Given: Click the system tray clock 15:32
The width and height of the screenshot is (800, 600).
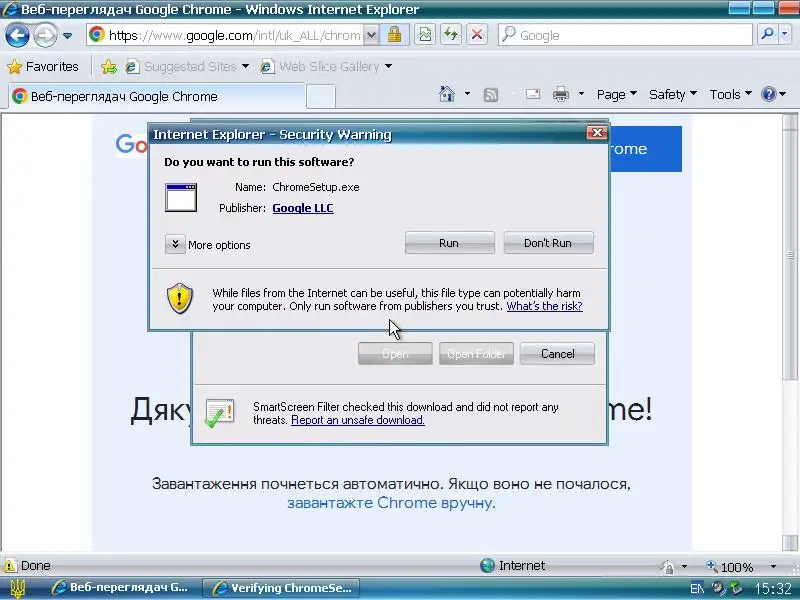Looking at the screenshot, I should click(x=773, y=589).
